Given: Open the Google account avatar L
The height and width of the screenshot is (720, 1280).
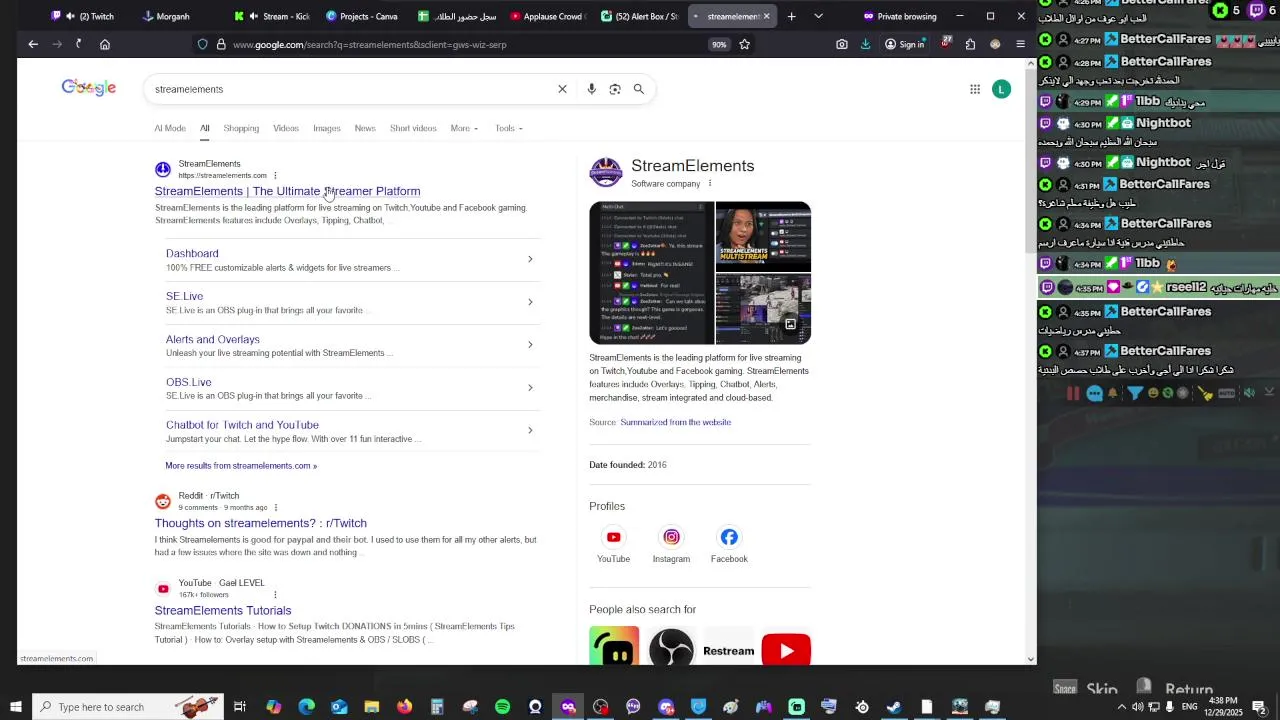Looking at the screenshot, I should (1001, 89).
